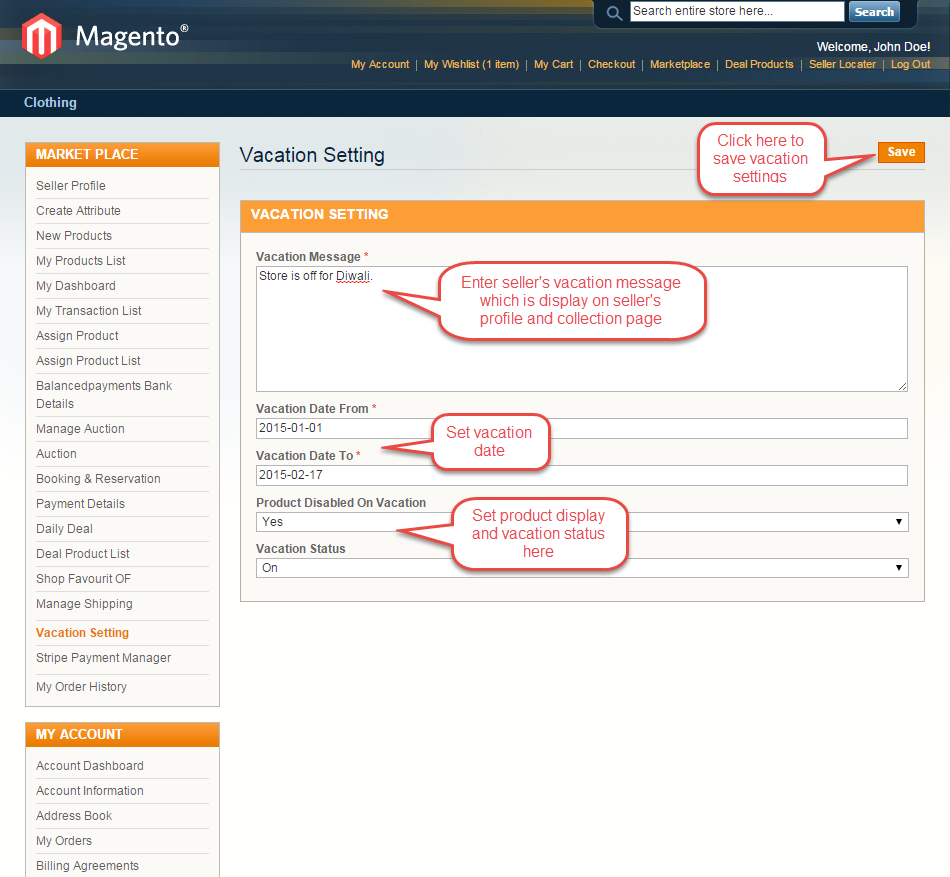The width and height of the screenshot is (950, 877).
Task: Open Payment Details sidebar link
Action: point(80,504)
